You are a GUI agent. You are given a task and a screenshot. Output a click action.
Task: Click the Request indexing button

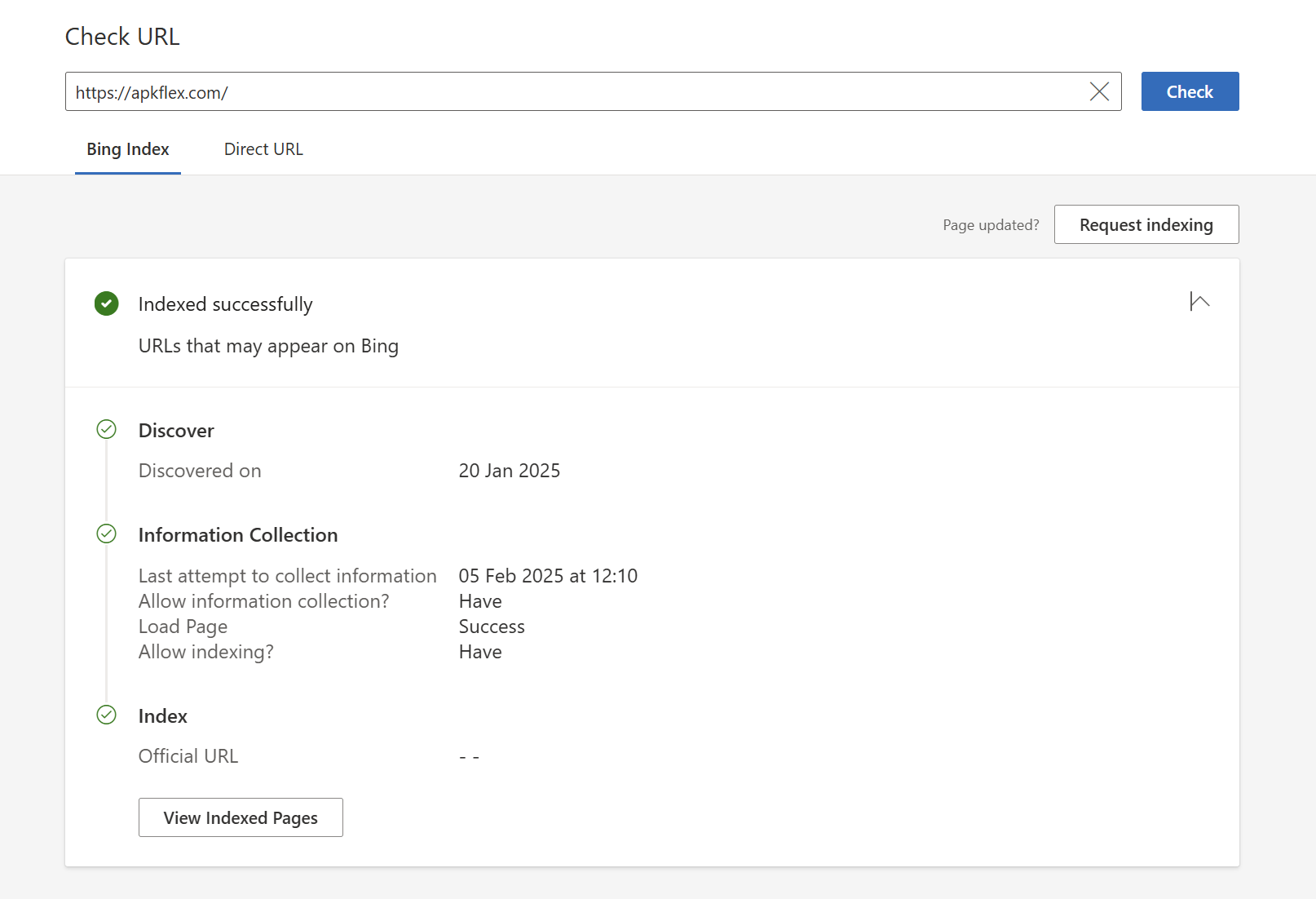(x=1146, y=224)
